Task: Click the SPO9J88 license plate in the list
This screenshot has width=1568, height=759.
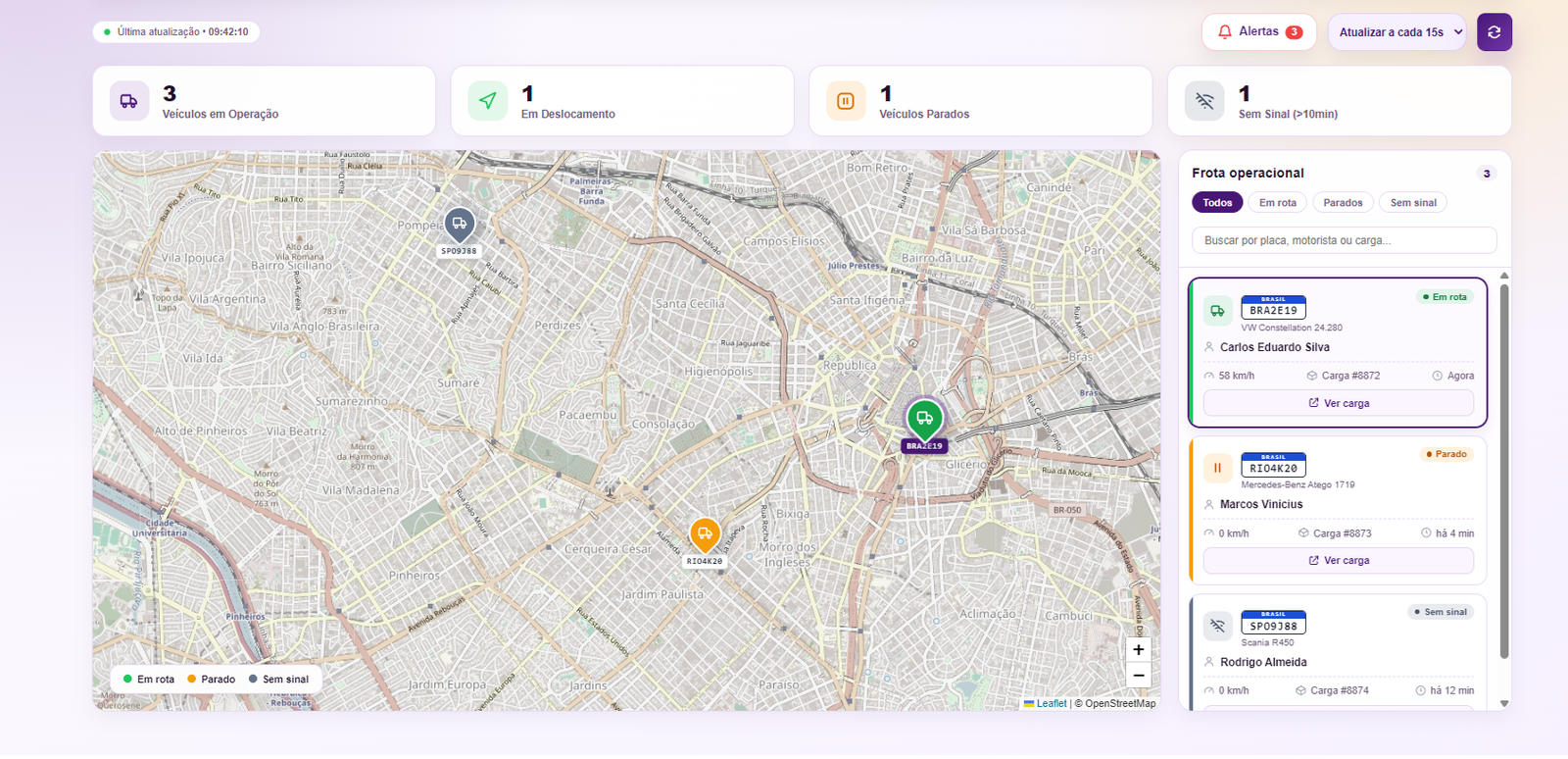Action: (1273, 623)
